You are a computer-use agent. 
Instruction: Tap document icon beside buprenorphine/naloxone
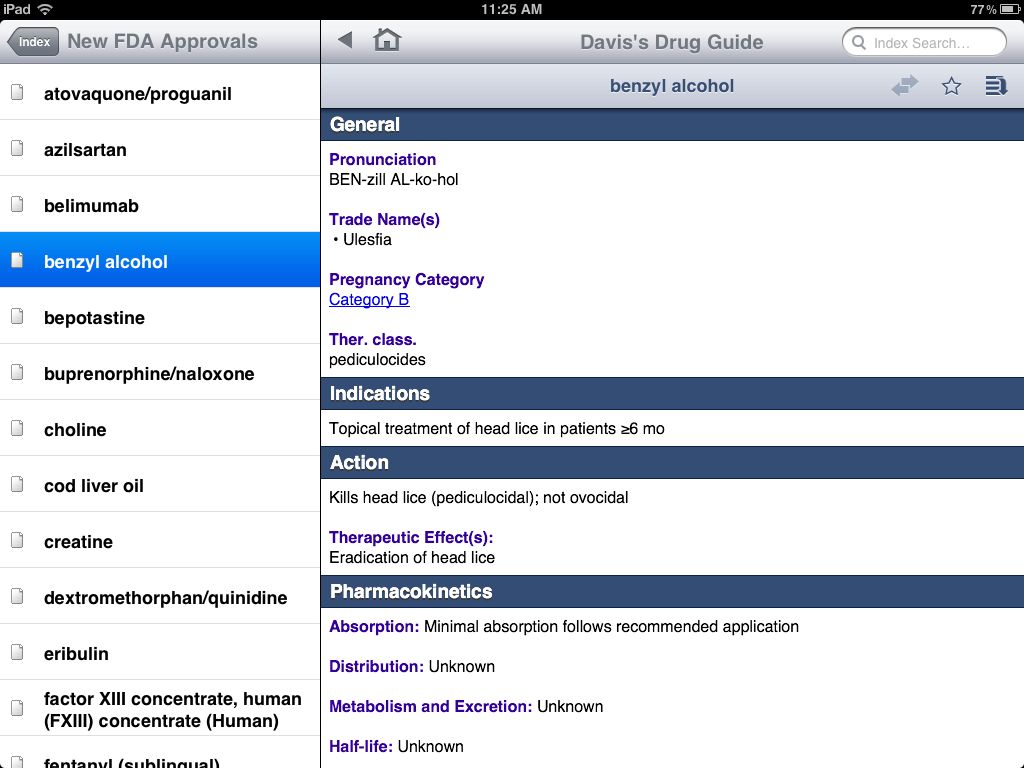pos(18,373)
